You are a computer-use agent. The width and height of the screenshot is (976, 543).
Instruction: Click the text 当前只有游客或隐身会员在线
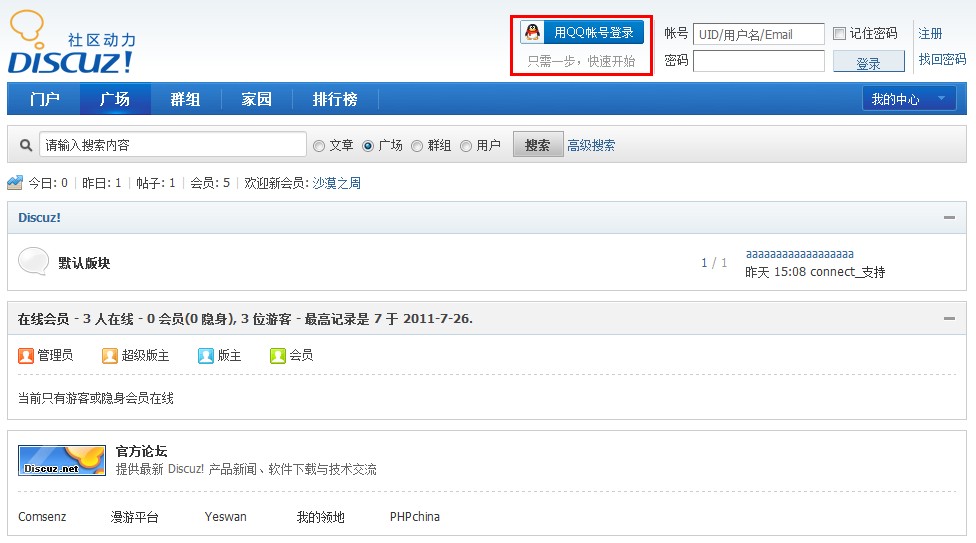(95, 399)
